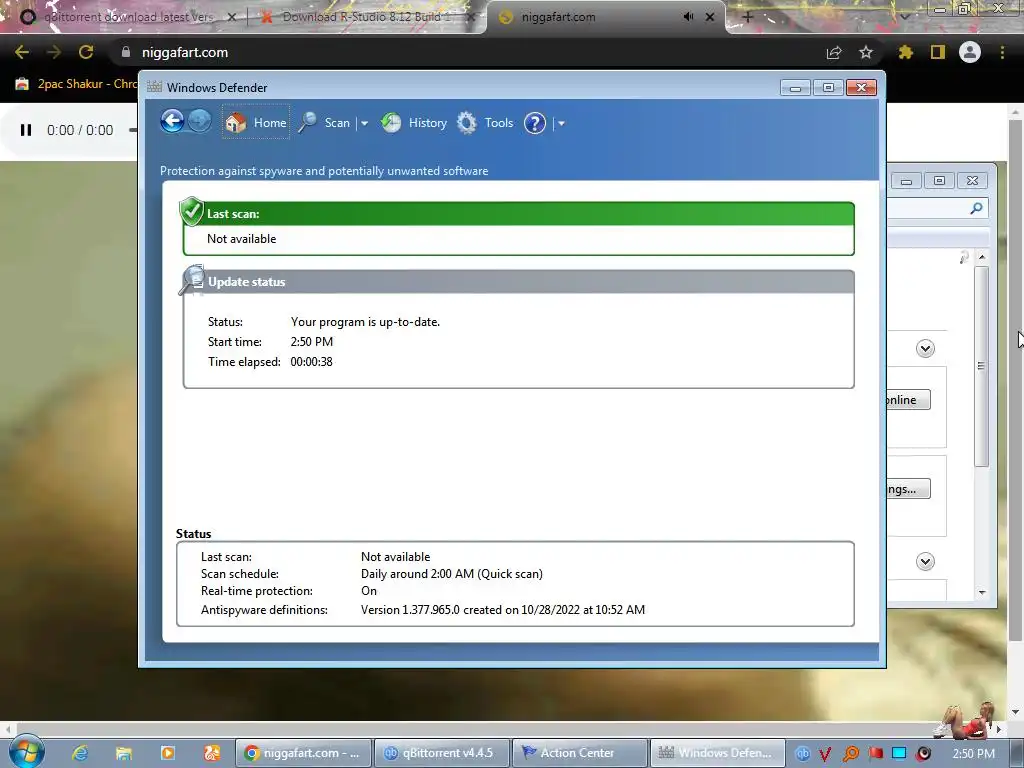Click Action Center window scrollbar thumb
The width and height of the screenshot is (1024, 768).
981,366
